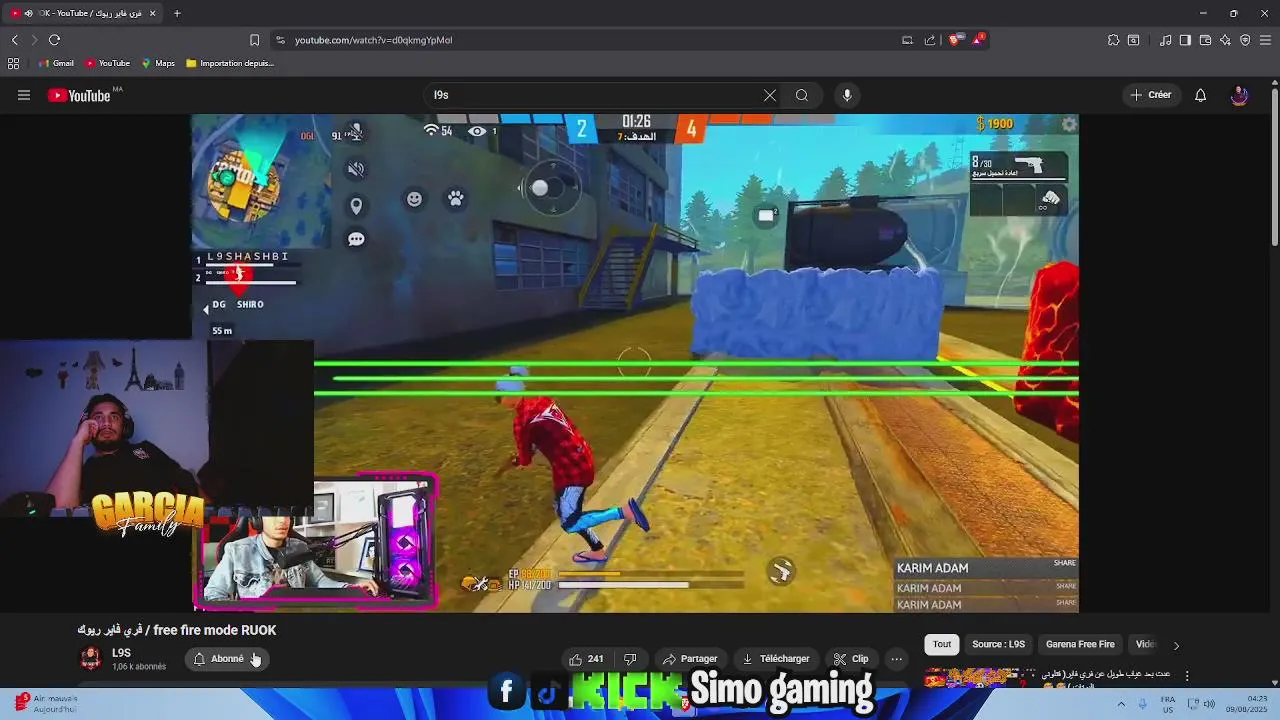Dislike the video
Screen dimensions: 1280x720
[630, 659]
